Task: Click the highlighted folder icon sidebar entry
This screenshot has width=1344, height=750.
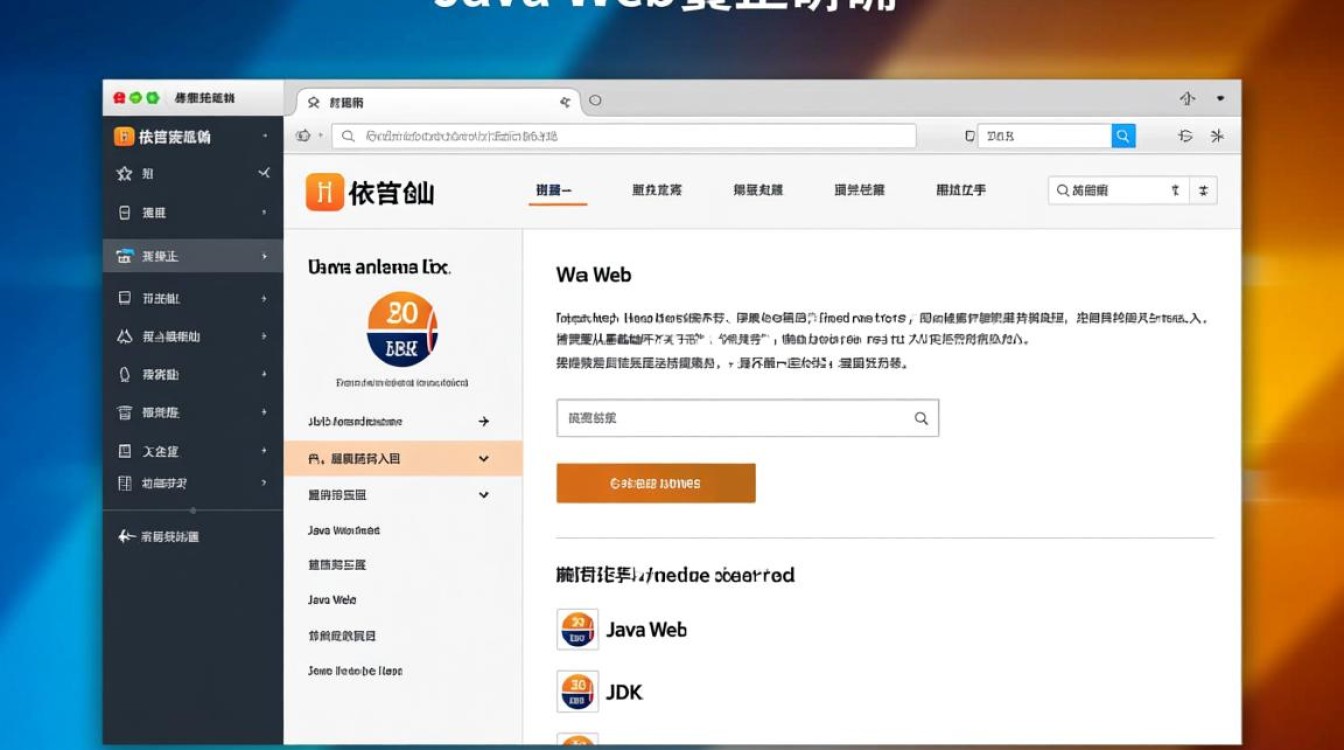Action: pyautogui.click(x=124, y=256)
